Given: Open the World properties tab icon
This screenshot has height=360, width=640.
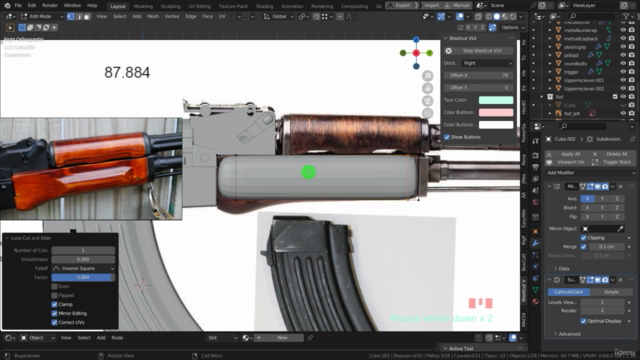Looking at the screenshot, I should [535, 202].
